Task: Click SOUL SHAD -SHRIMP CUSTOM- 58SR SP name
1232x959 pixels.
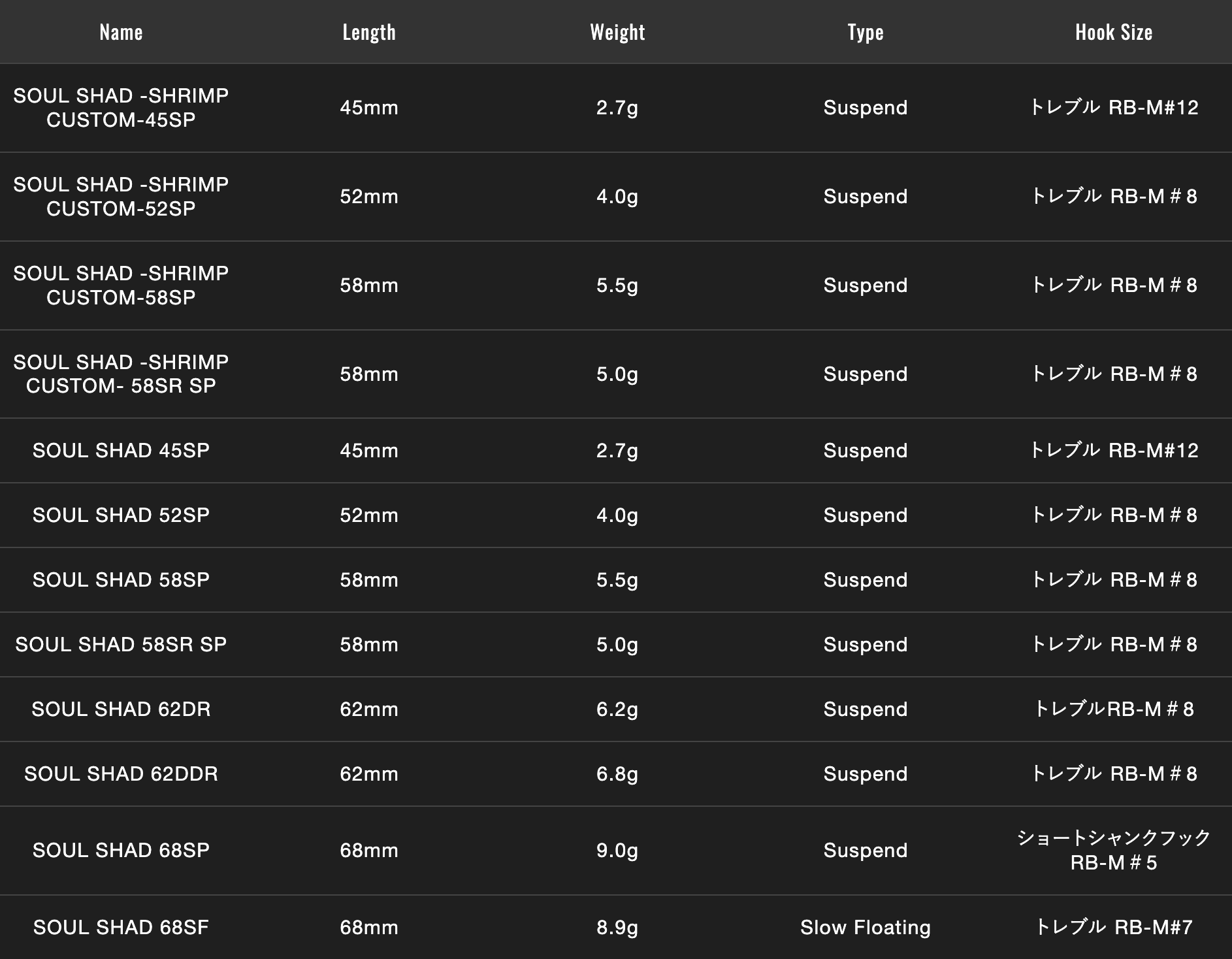Action: [x=121, y=374]
